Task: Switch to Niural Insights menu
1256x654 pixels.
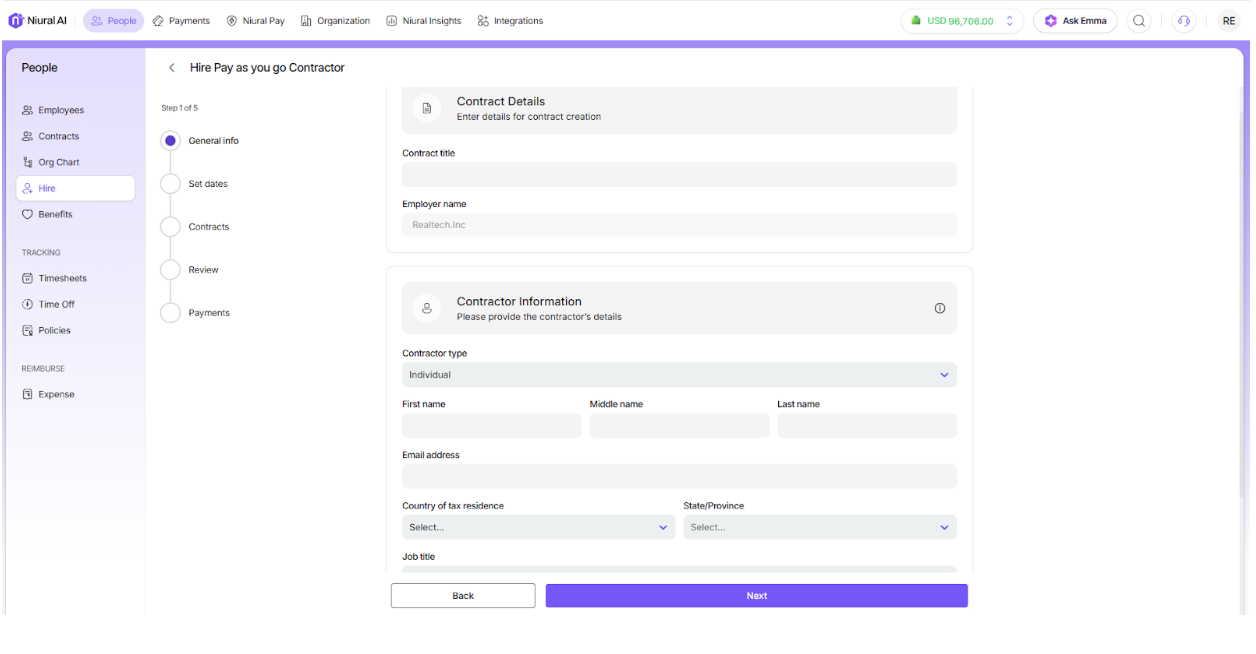Action: (424, 21)
